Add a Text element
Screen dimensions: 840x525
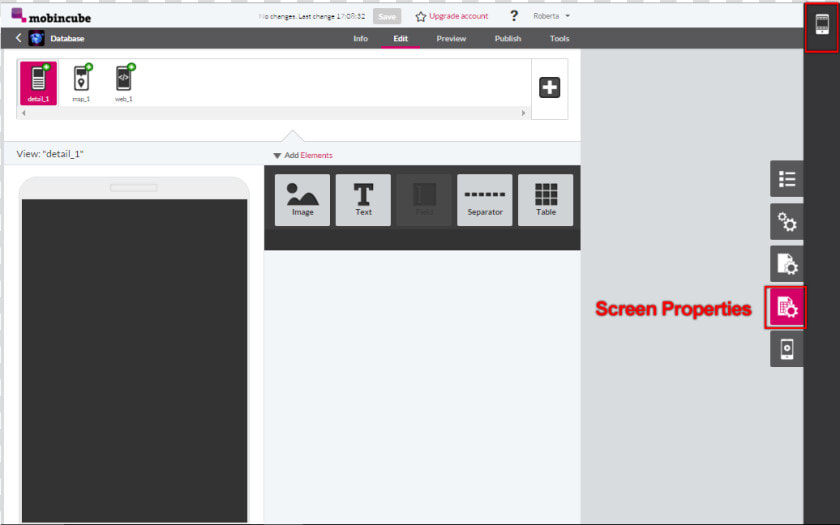(363, 200)
